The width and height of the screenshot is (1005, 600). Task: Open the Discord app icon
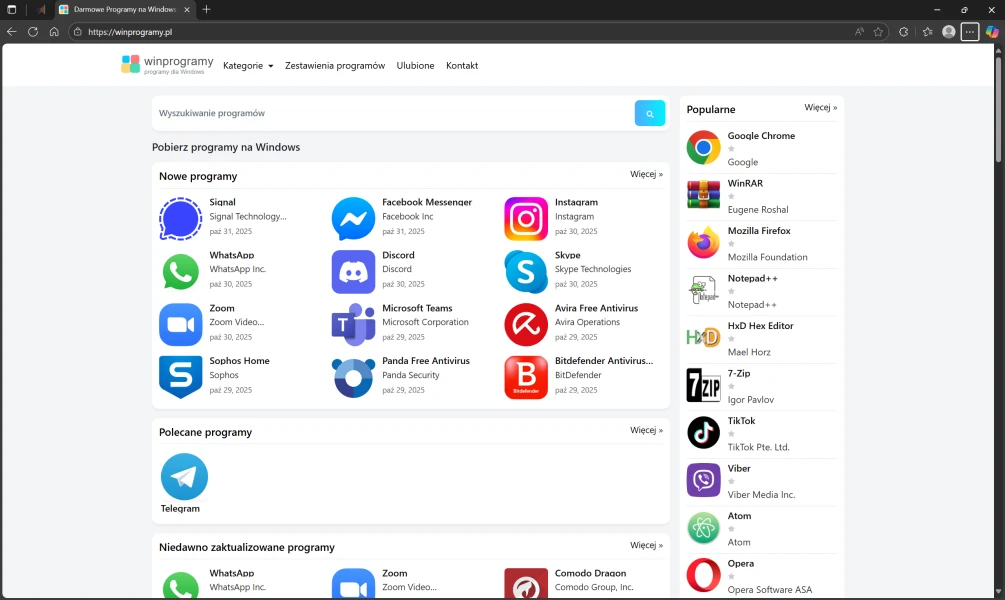(x=353, y=271)
